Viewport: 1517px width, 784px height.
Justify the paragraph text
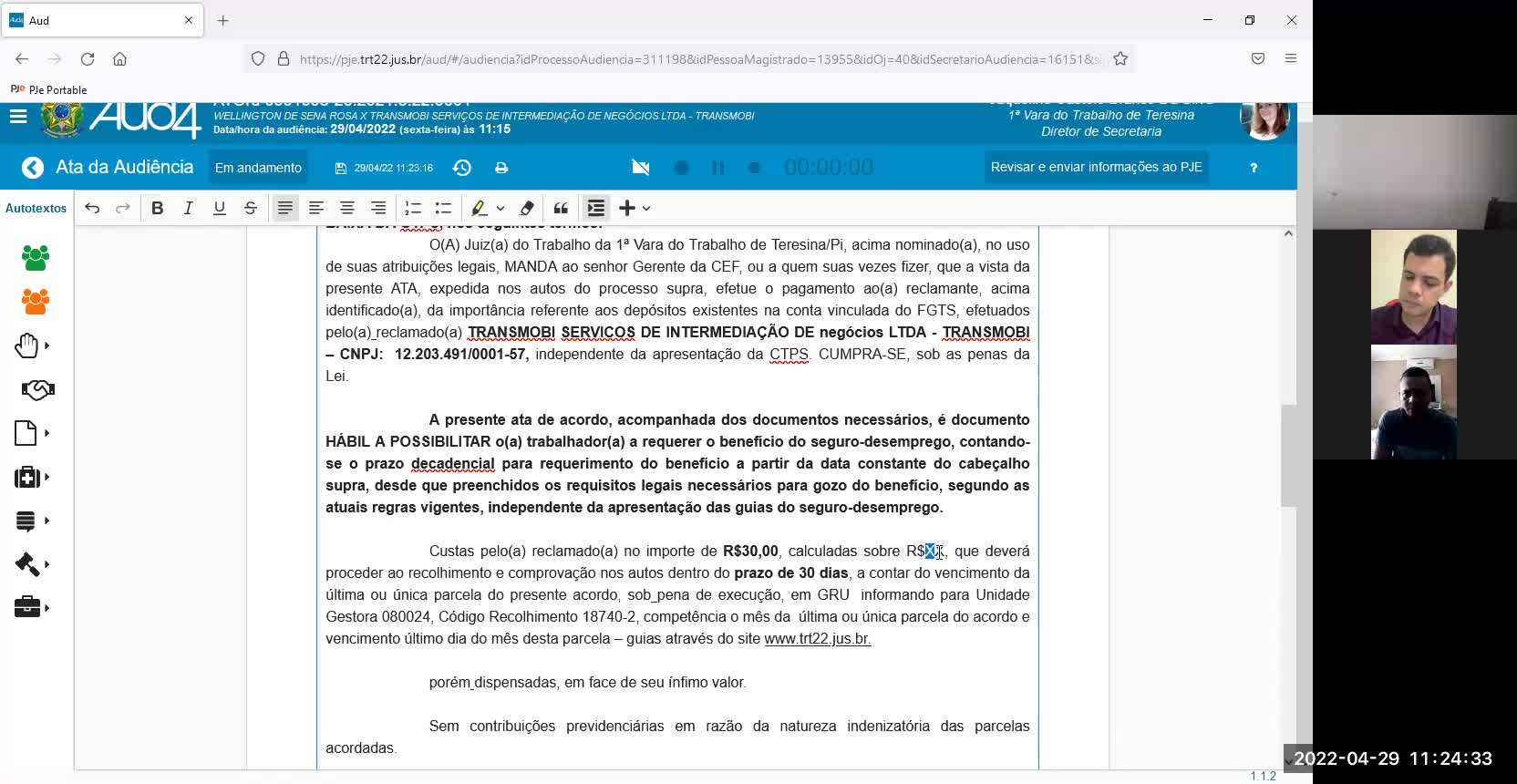tap(285, 208)
